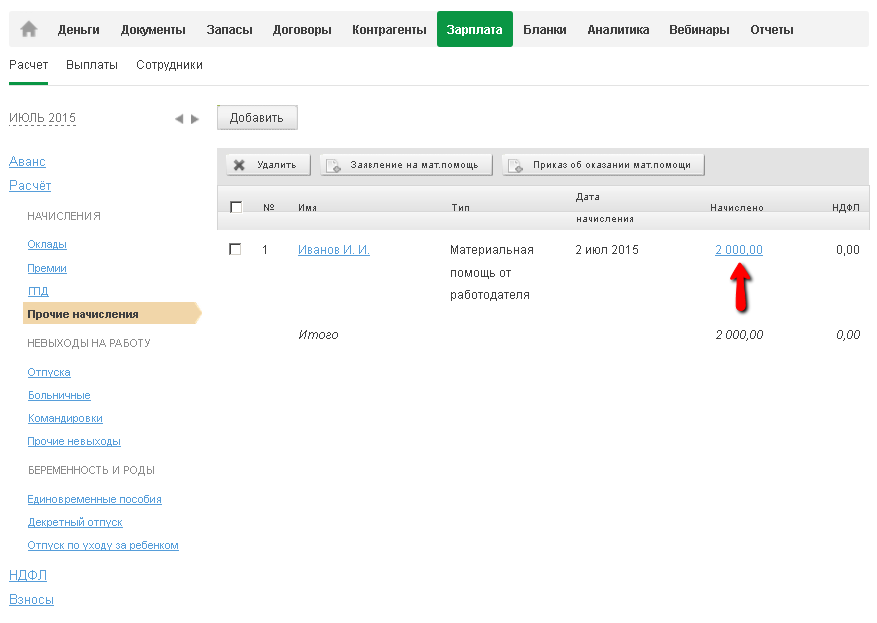Switch to the Расчет subtab

tap(29, 65)
